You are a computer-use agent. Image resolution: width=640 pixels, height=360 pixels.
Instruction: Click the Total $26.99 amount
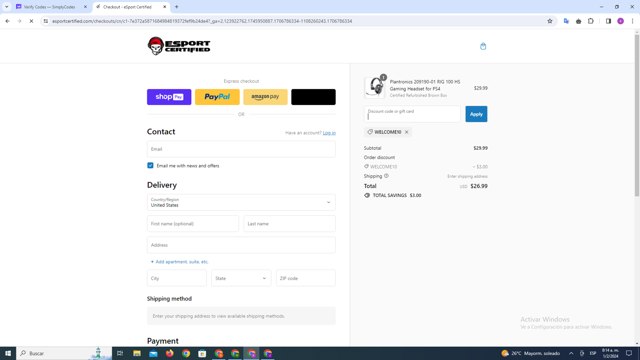[479, 186]
